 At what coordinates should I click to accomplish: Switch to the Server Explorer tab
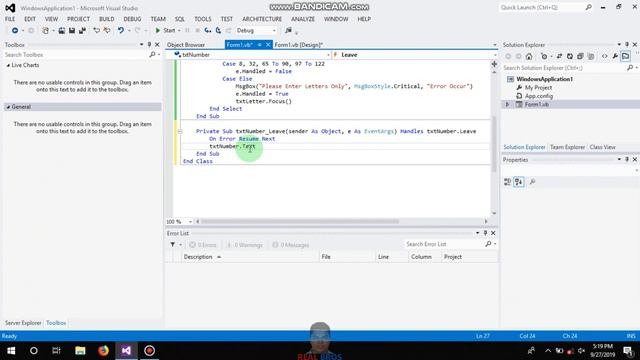coord(23,323)
